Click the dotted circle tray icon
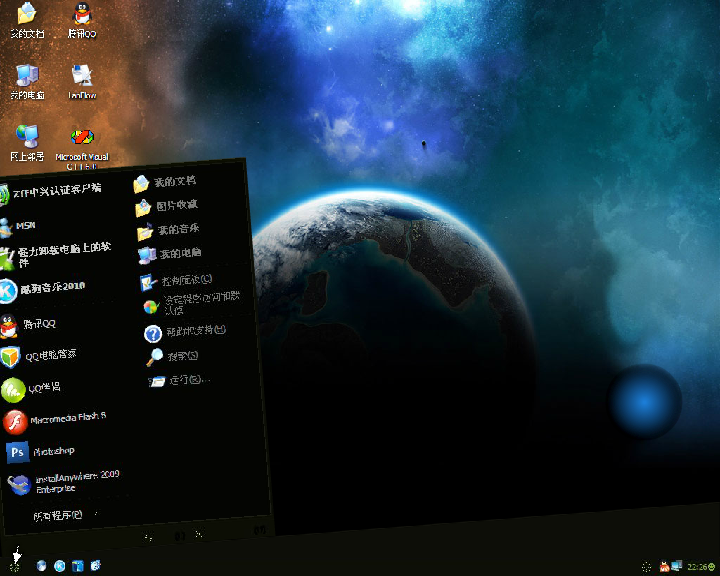 coord(647,567)
